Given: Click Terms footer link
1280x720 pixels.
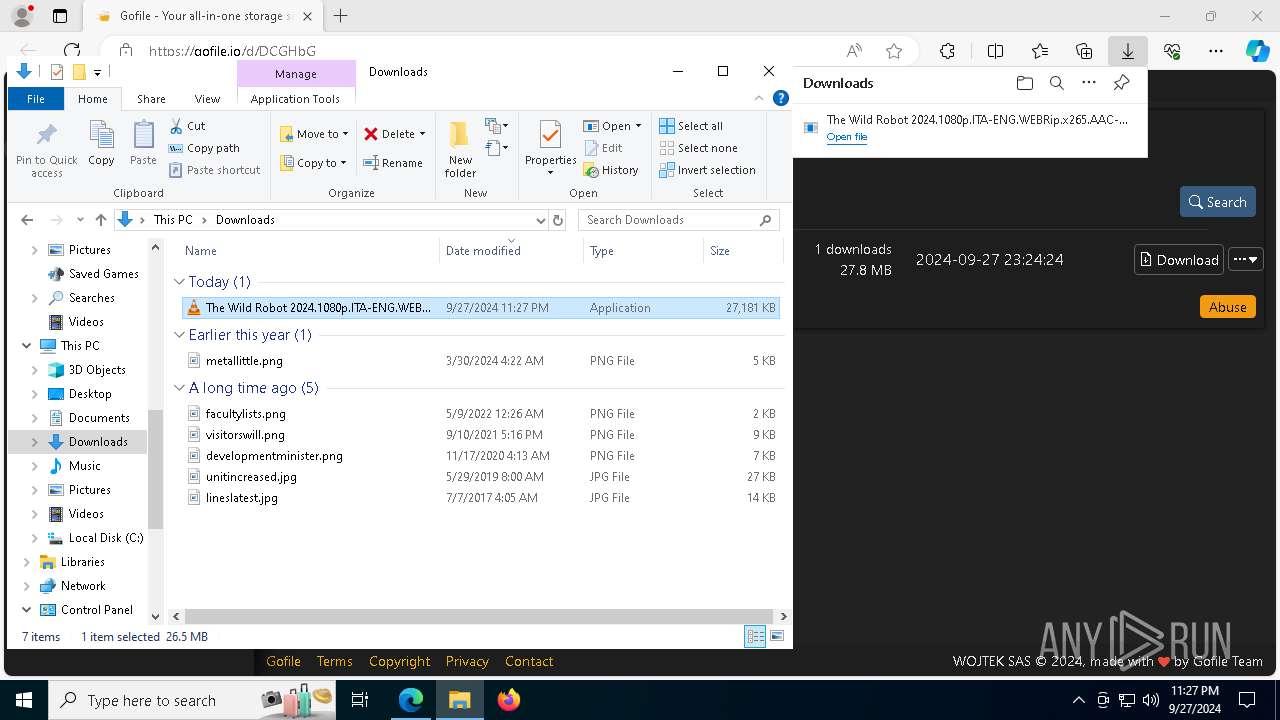Looking at the screenshot, I should click(x=334, y=661).
